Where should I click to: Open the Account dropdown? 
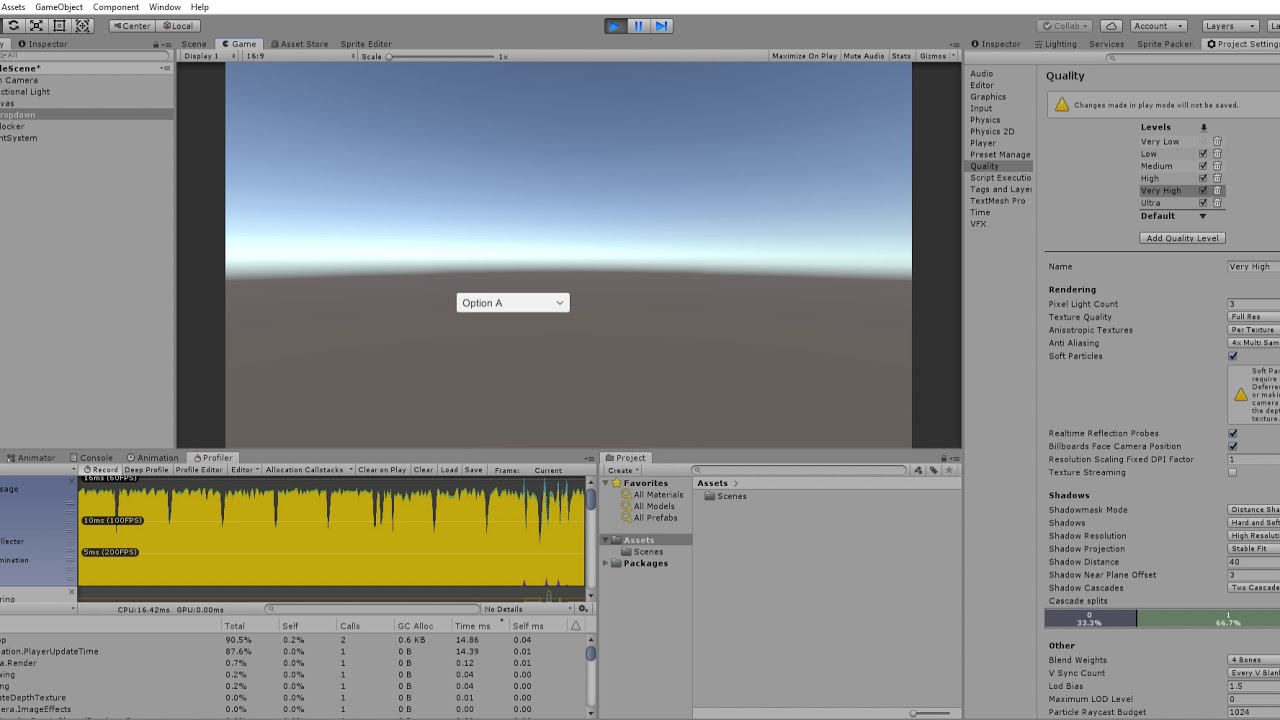(1158, 26)
